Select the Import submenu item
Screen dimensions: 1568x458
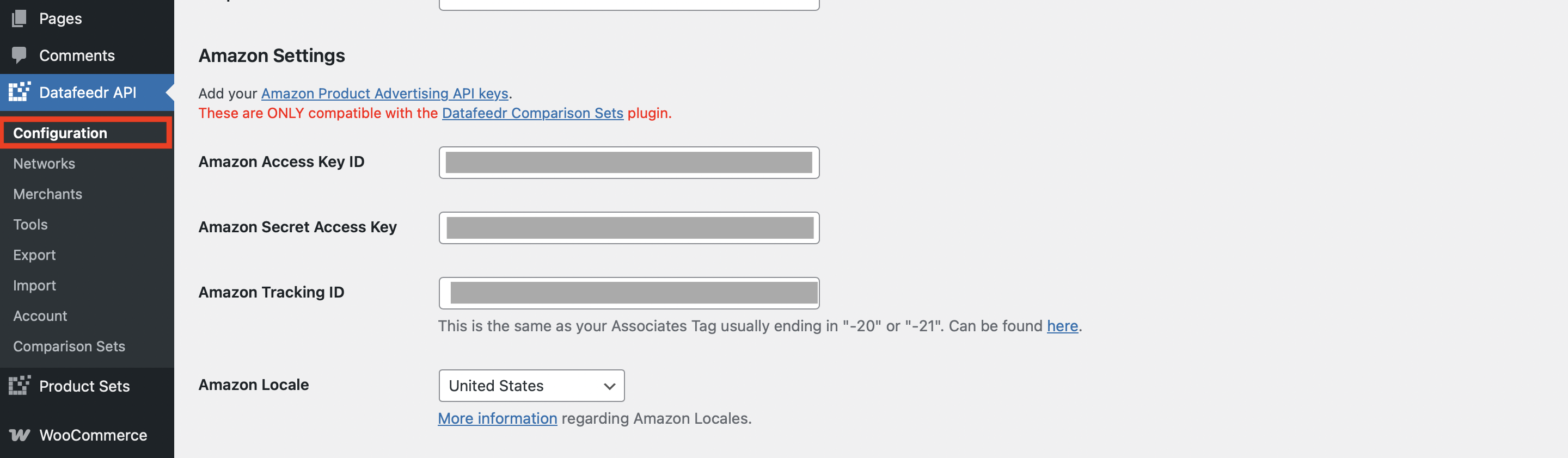(x=34, y=284)
